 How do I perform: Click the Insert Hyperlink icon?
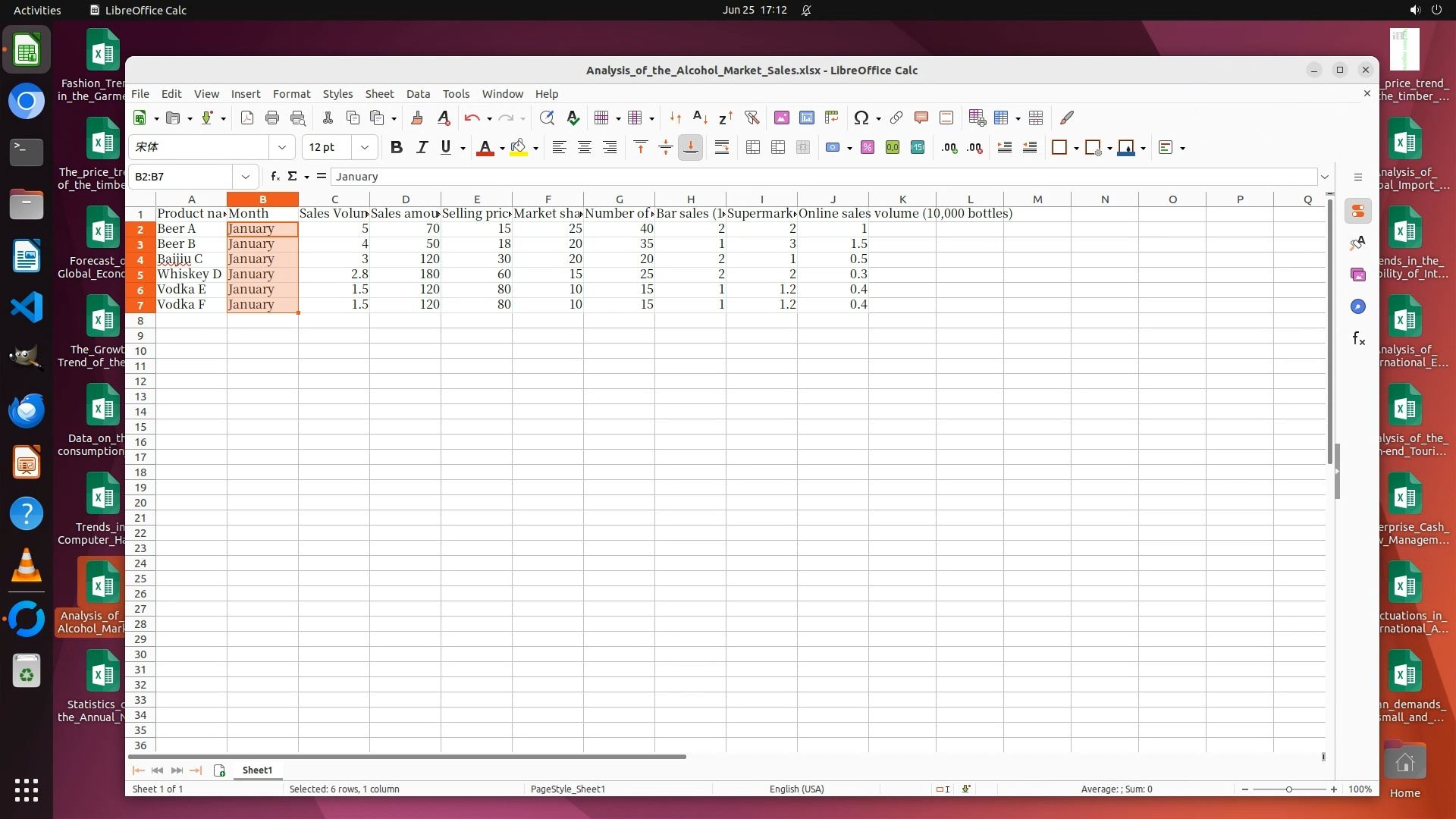(x=896, y=118)
